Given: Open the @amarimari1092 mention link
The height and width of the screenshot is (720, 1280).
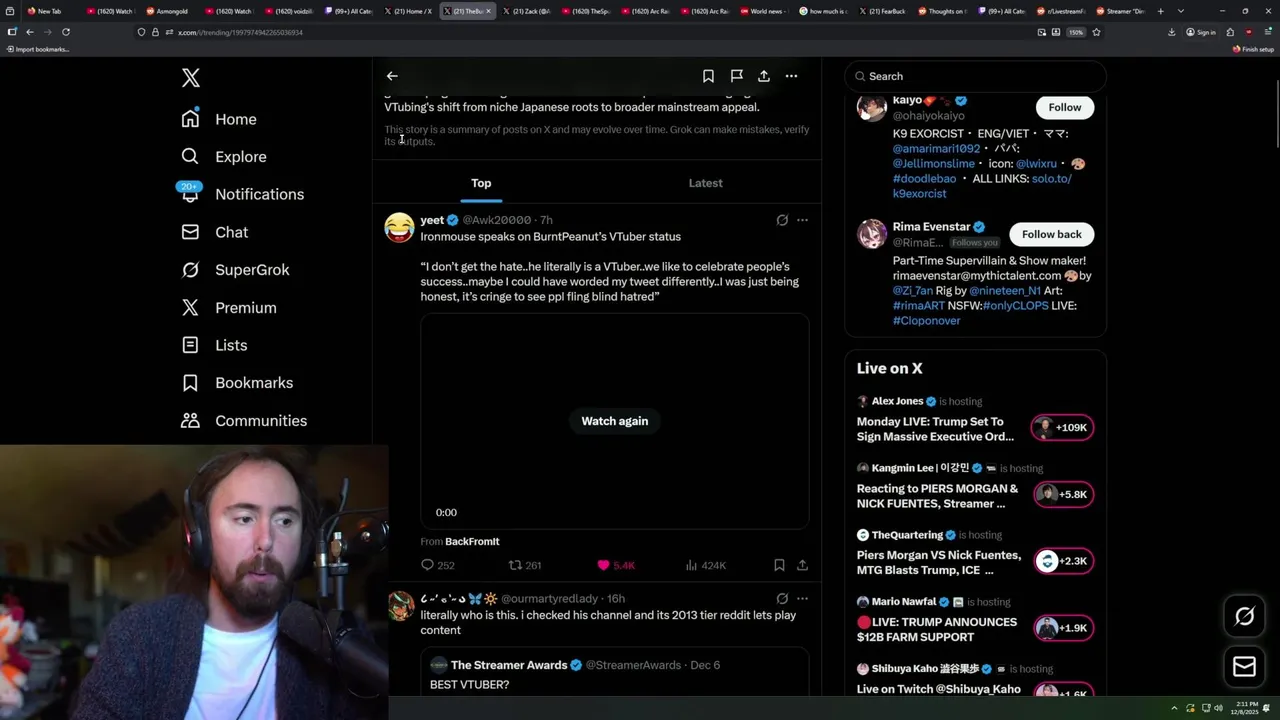Looking at the screenshot, I should 936,148.
